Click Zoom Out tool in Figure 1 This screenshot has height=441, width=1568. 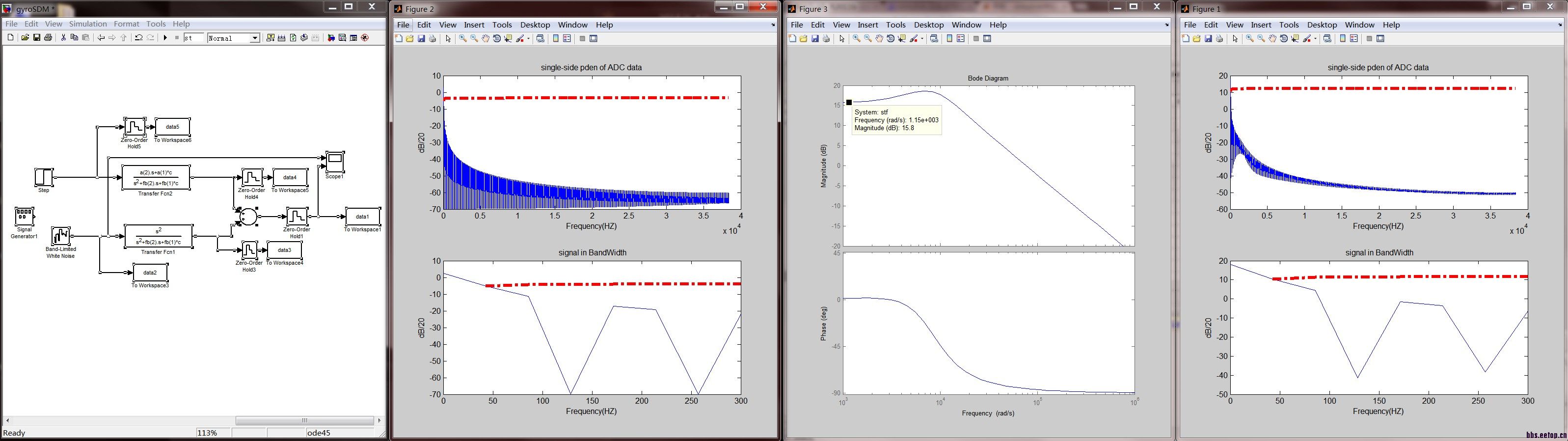coord(1261,38)
